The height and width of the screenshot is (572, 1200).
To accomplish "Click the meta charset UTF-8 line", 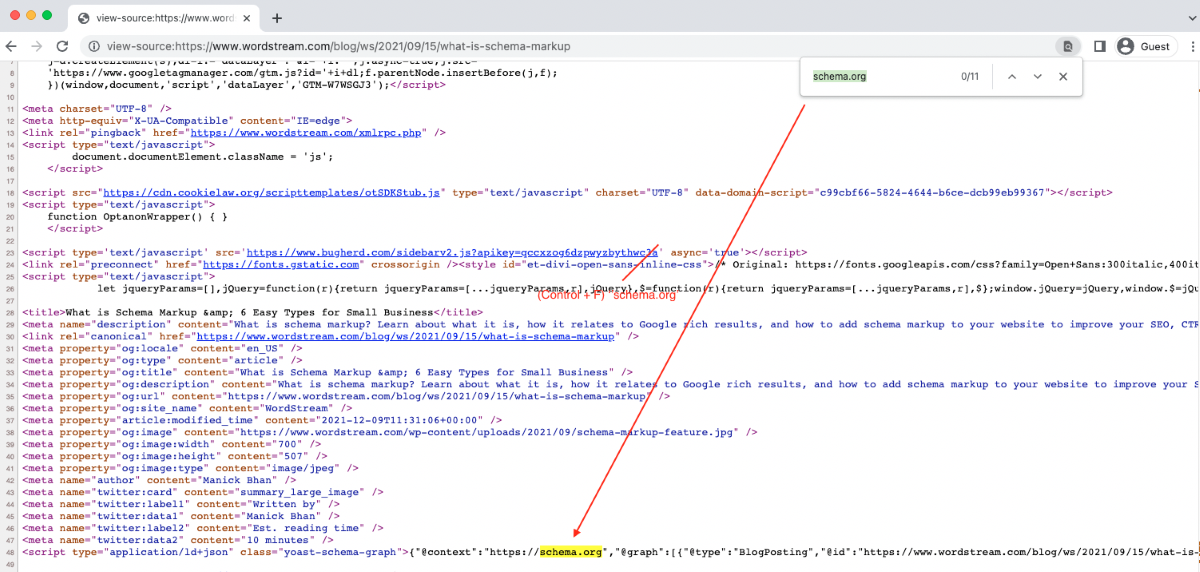I will pyautogui.click(x=97, y=108).
